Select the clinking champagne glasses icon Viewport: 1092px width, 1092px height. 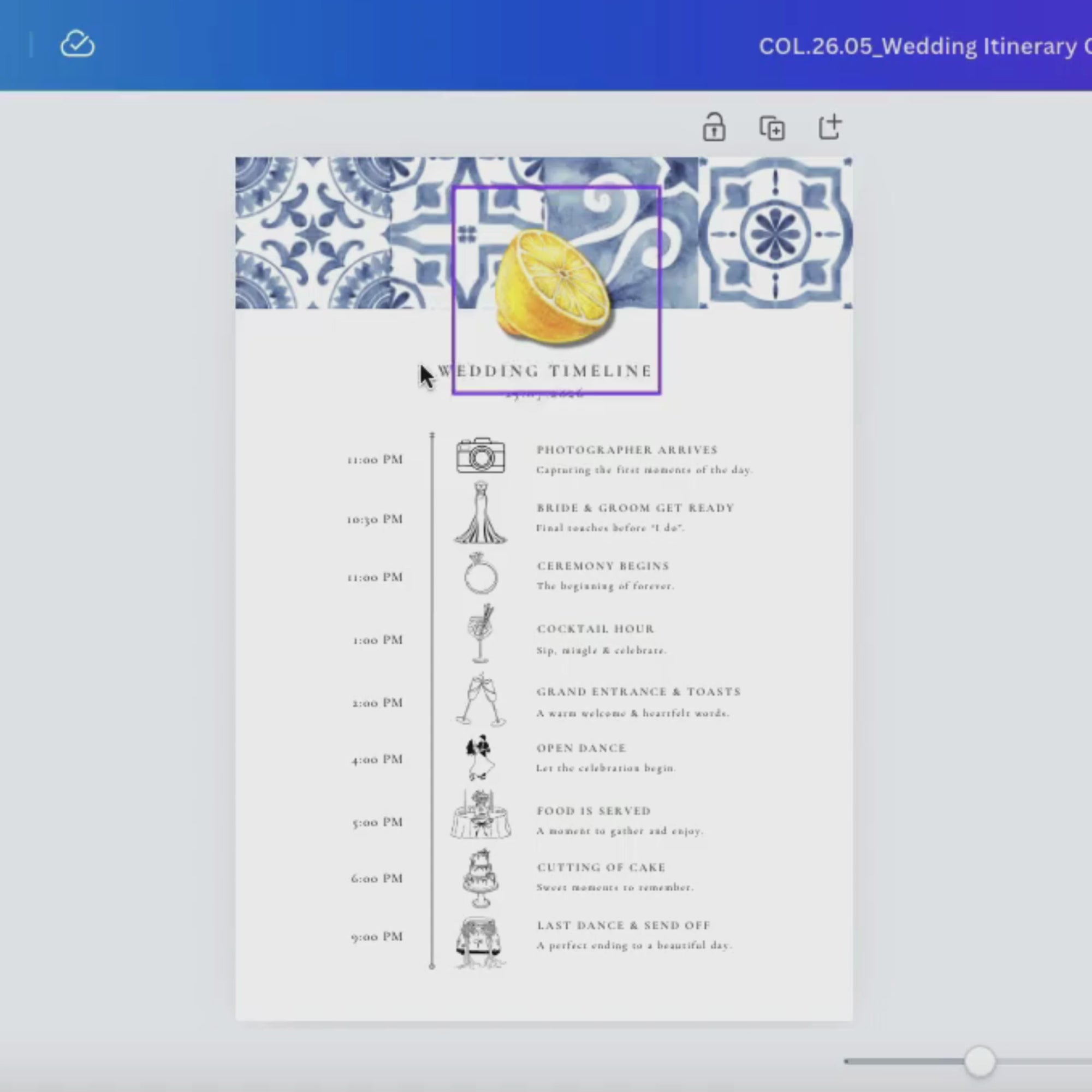480,699
